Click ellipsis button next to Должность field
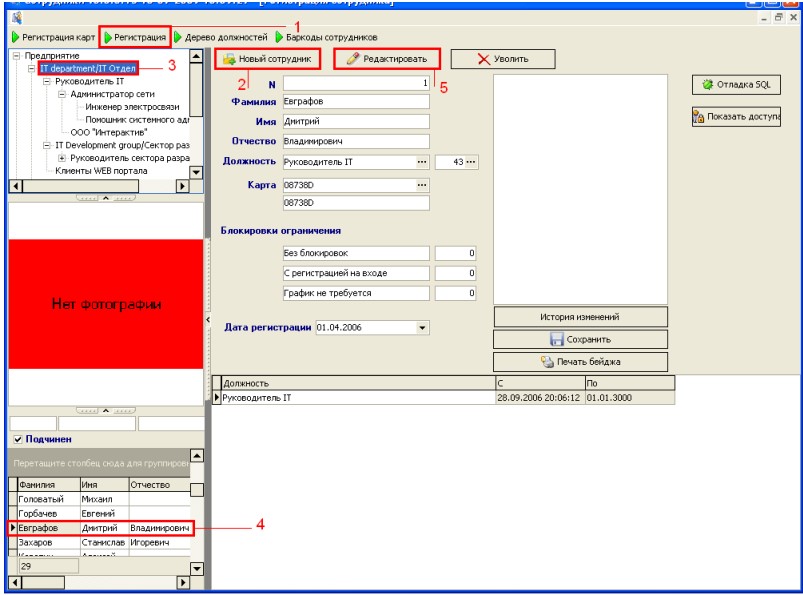The image size is (803, 595). [421, 162]
